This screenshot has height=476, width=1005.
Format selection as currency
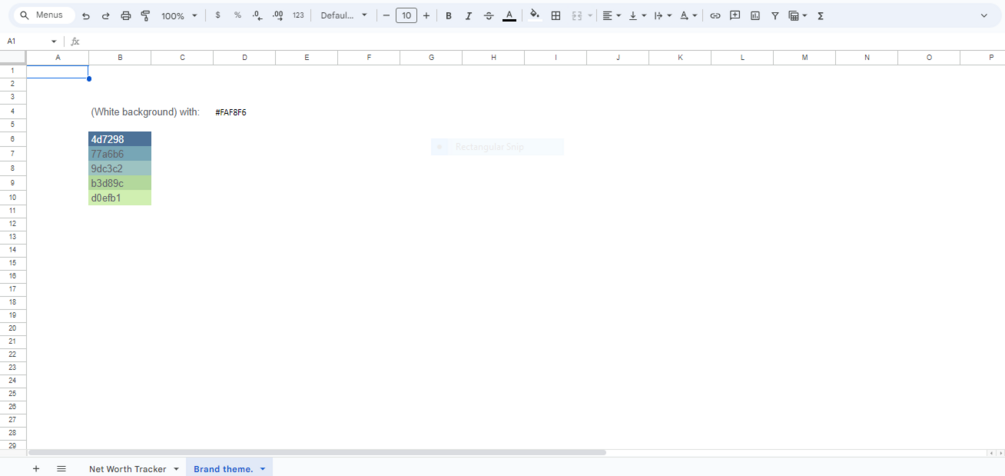218,15
